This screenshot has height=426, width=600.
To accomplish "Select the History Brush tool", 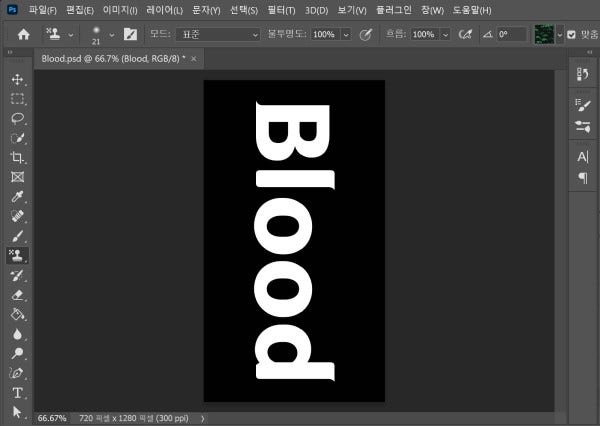I will click(x=17, y=275).
